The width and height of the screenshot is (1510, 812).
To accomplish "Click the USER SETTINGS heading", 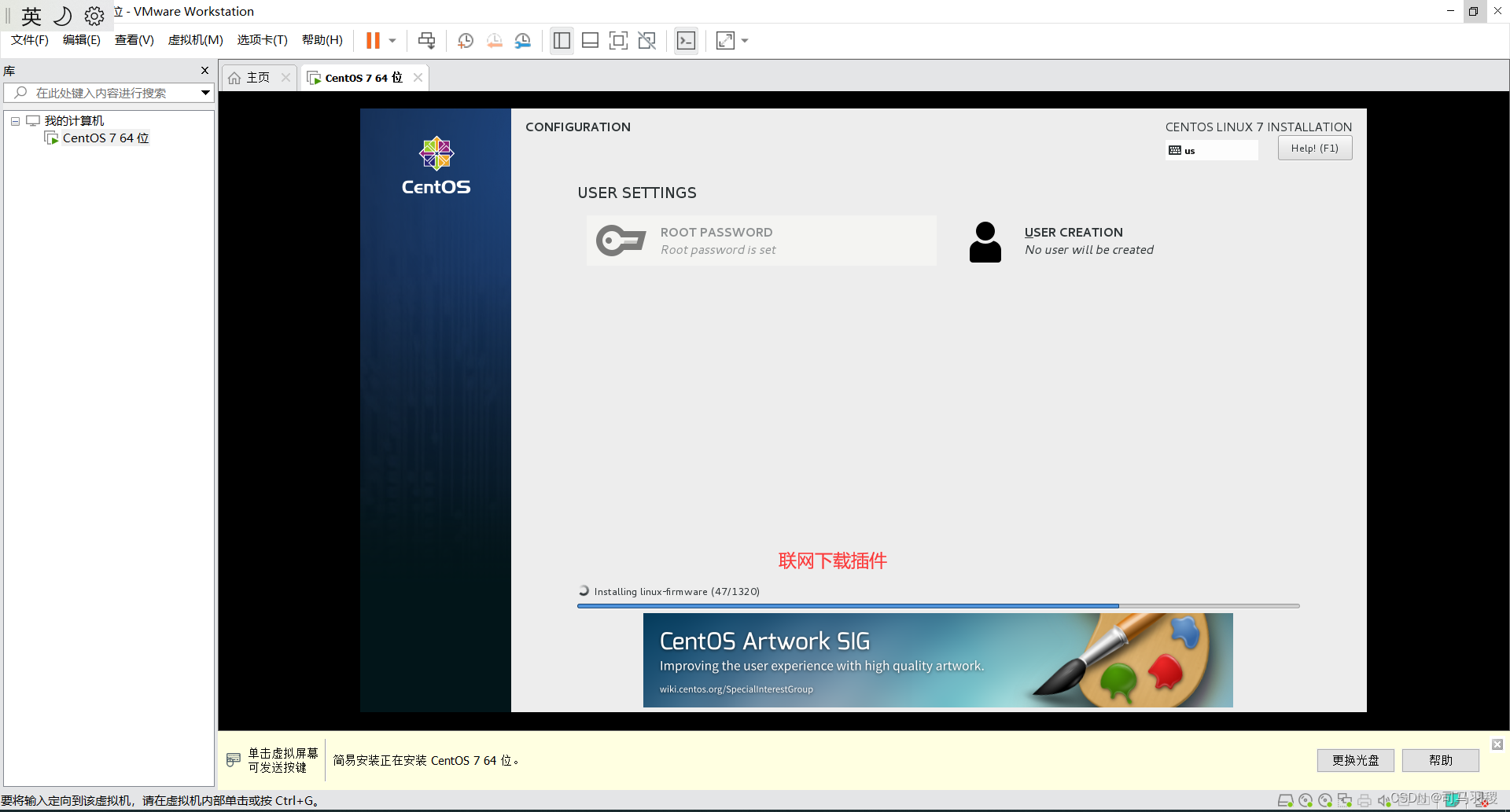I will (637, 193).
